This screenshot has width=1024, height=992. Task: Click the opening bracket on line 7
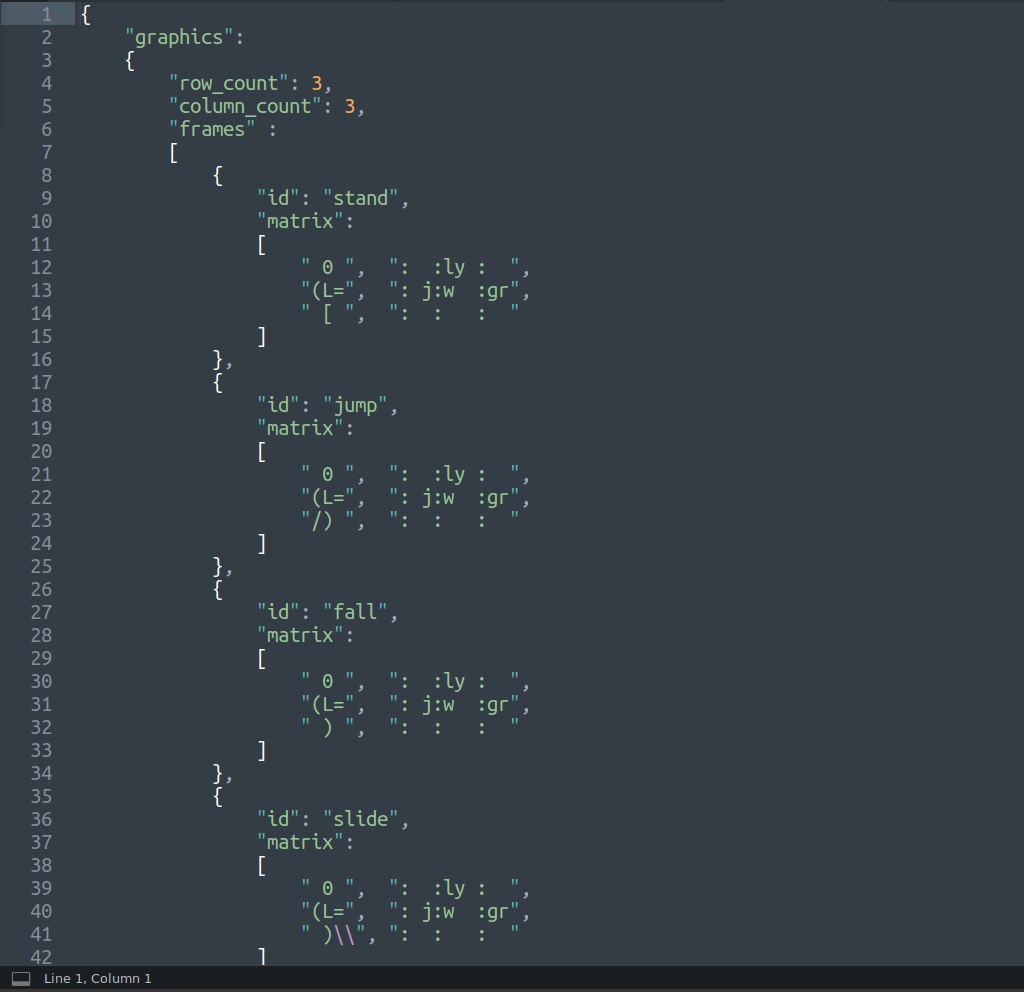[x=174, y=153]
